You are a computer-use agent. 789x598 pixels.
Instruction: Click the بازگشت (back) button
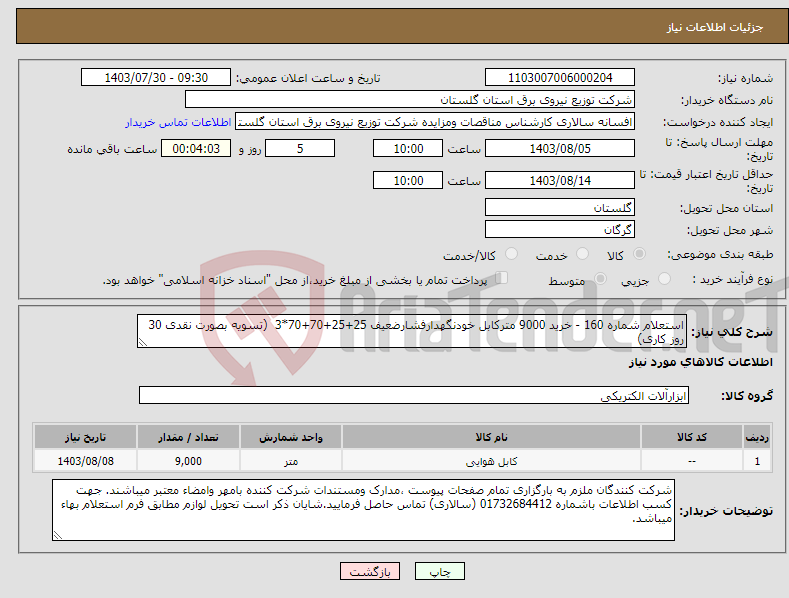[370, 571]
